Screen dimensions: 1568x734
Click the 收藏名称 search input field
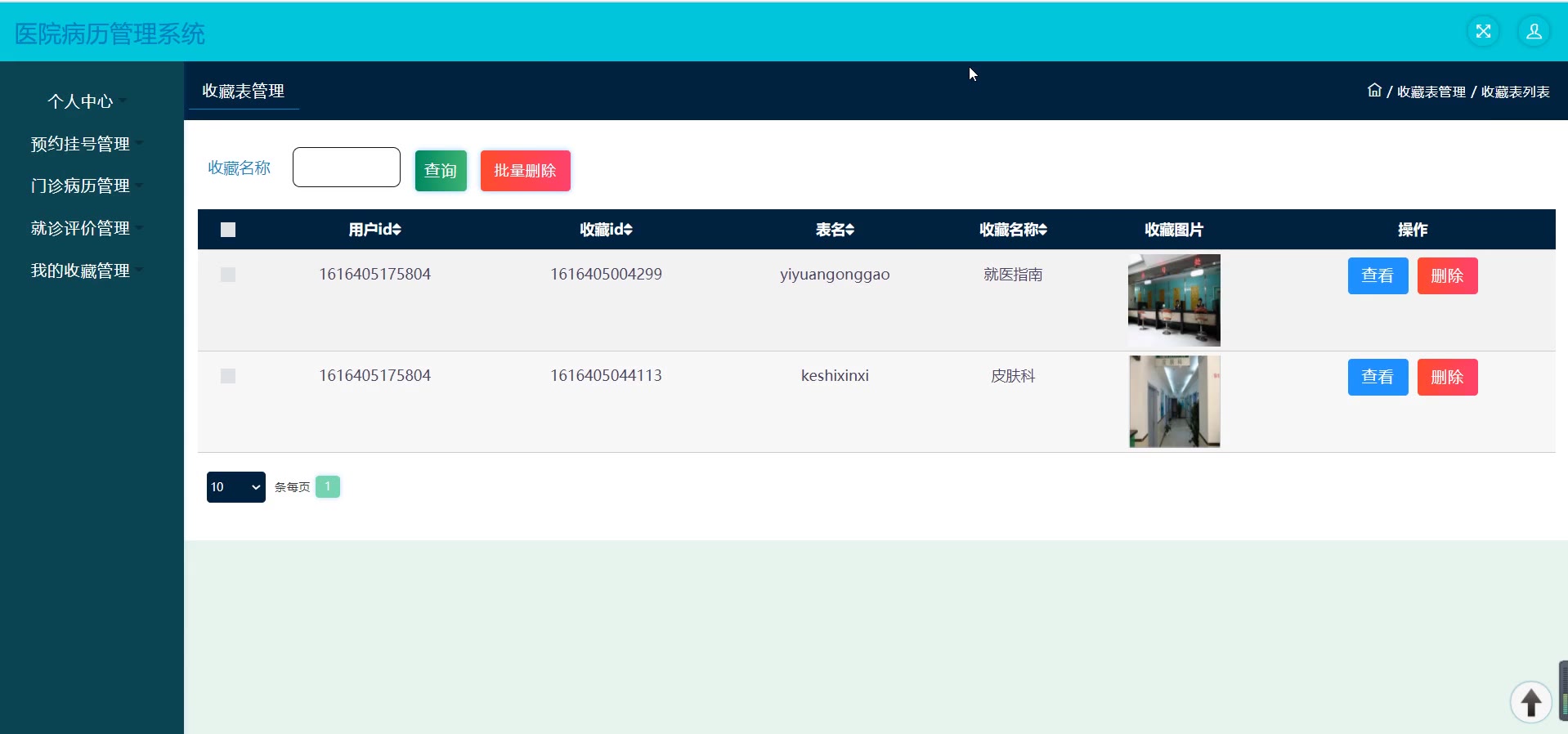coord(347,168)
